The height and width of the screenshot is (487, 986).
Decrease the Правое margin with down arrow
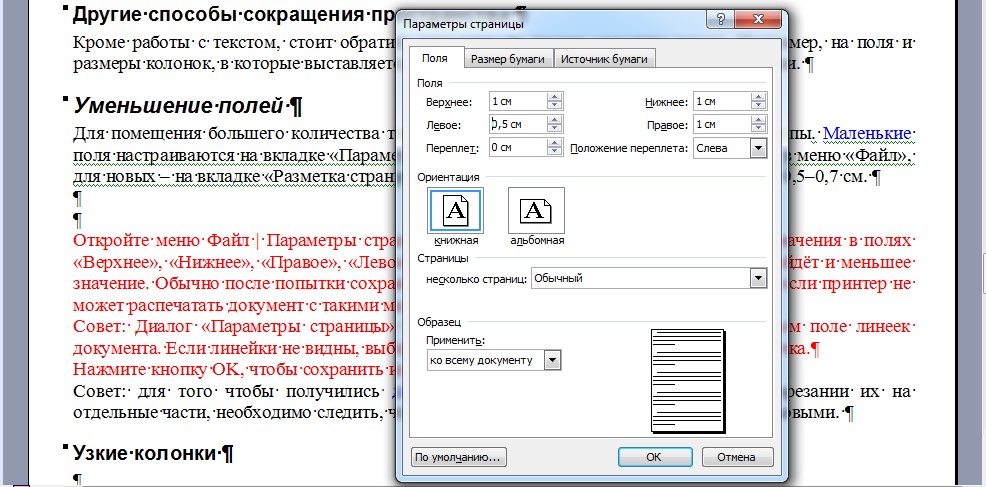(x=757, y=128)
